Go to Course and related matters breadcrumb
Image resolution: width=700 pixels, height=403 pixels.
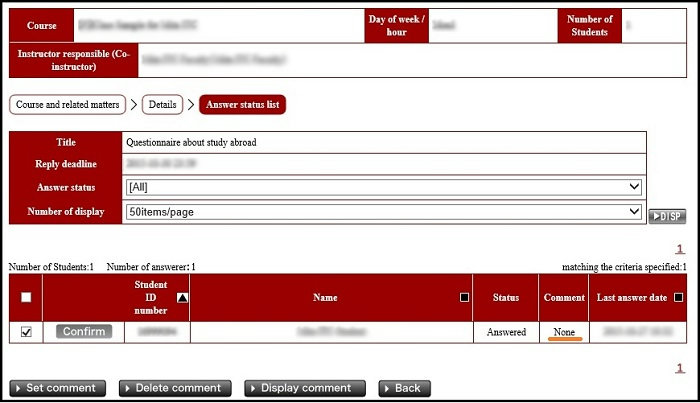pos(67,105)
